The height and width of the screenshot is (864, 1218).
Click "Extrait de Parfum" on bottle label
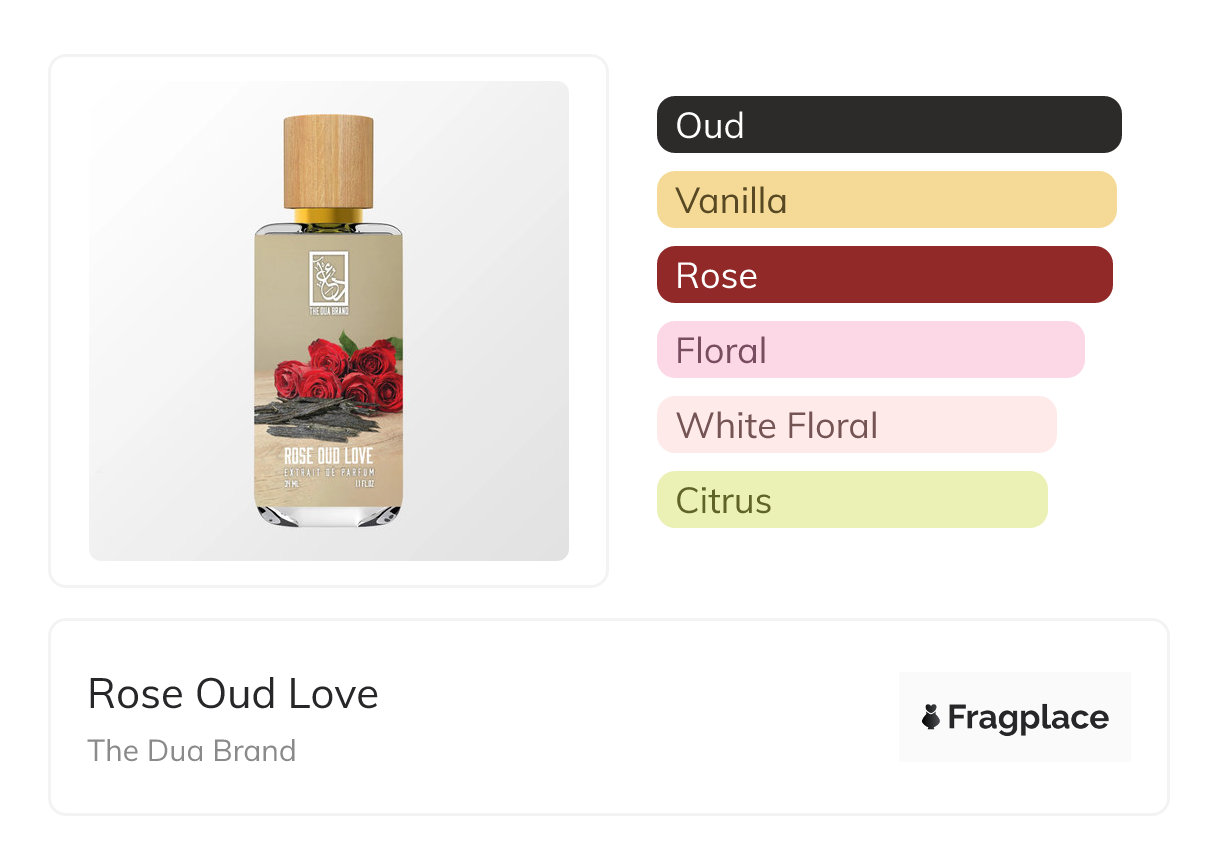328,471
